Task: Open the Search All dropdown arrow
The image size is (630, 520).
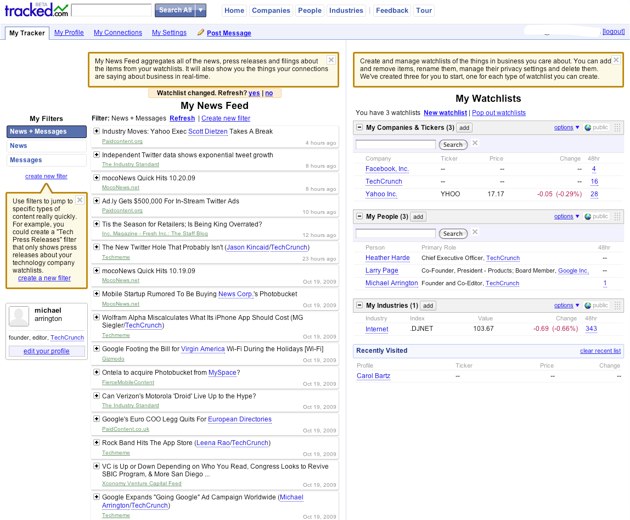Action: click(x=200, y=10)
